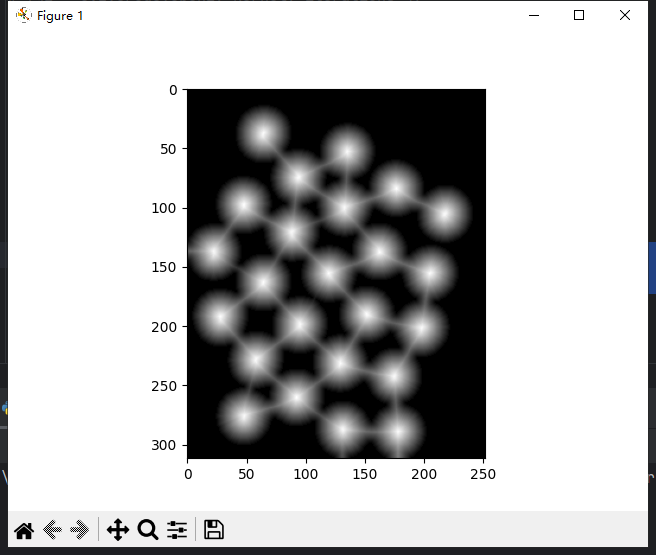Minimize the Figure 1 window
The height and width of the screenshot is (555, 656).
[534, 15]
